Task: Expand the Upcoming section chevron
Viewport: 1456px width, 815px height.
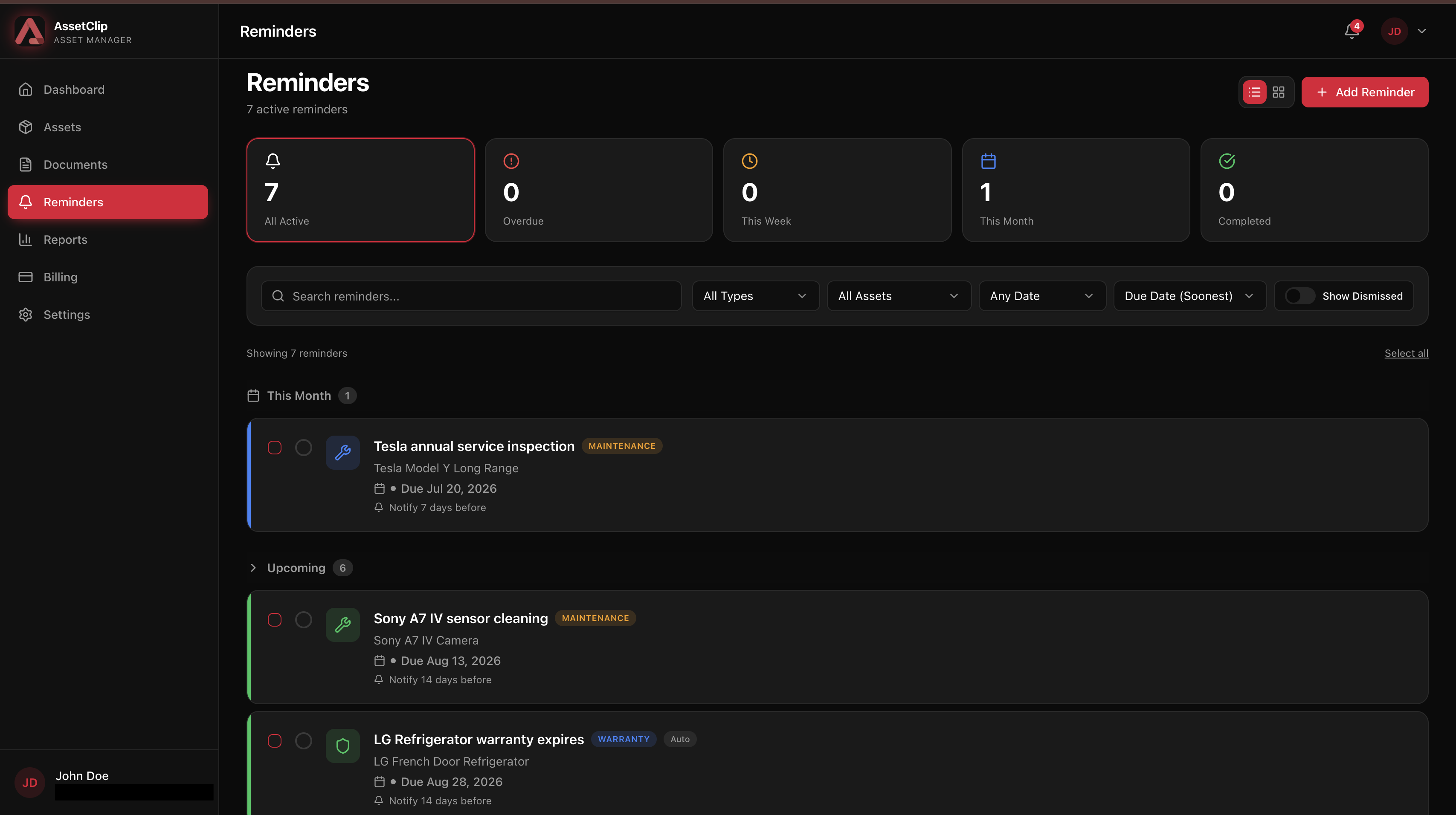Action: [253, 568]
